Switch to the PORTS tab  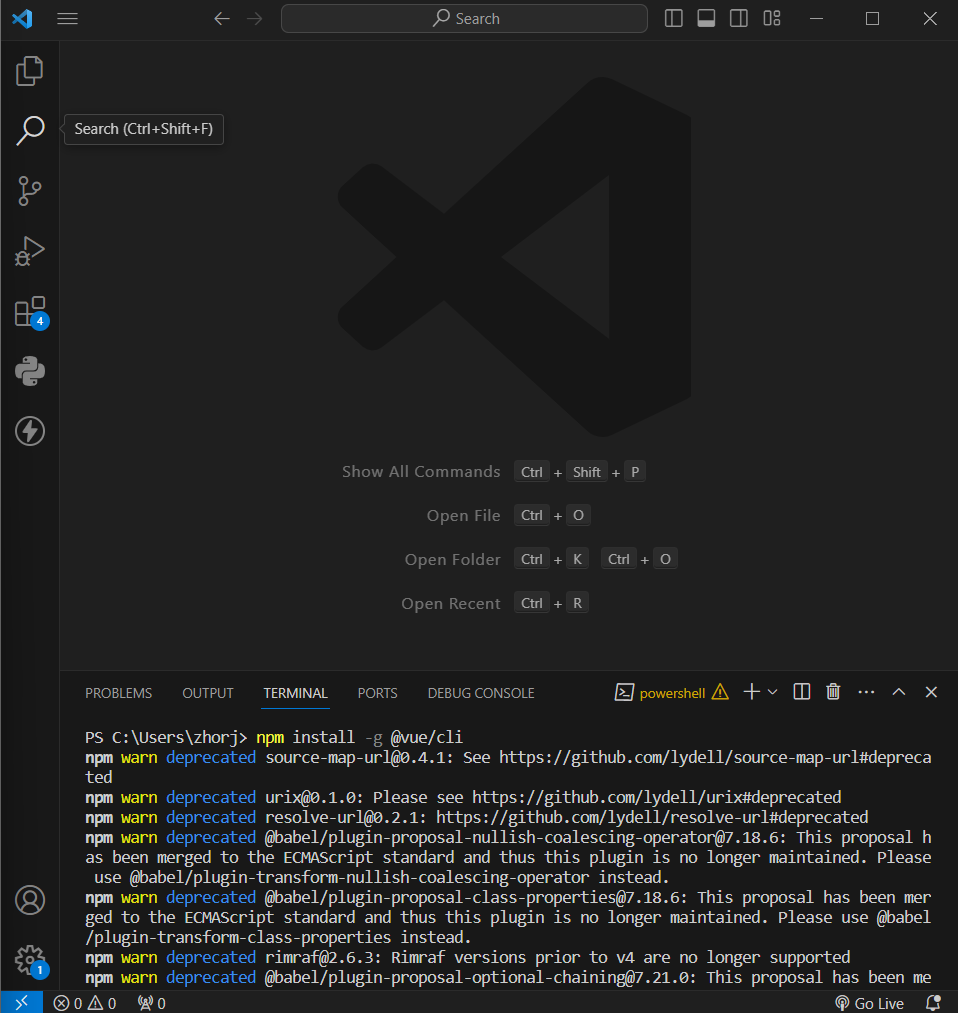click(x=377, y=693)
